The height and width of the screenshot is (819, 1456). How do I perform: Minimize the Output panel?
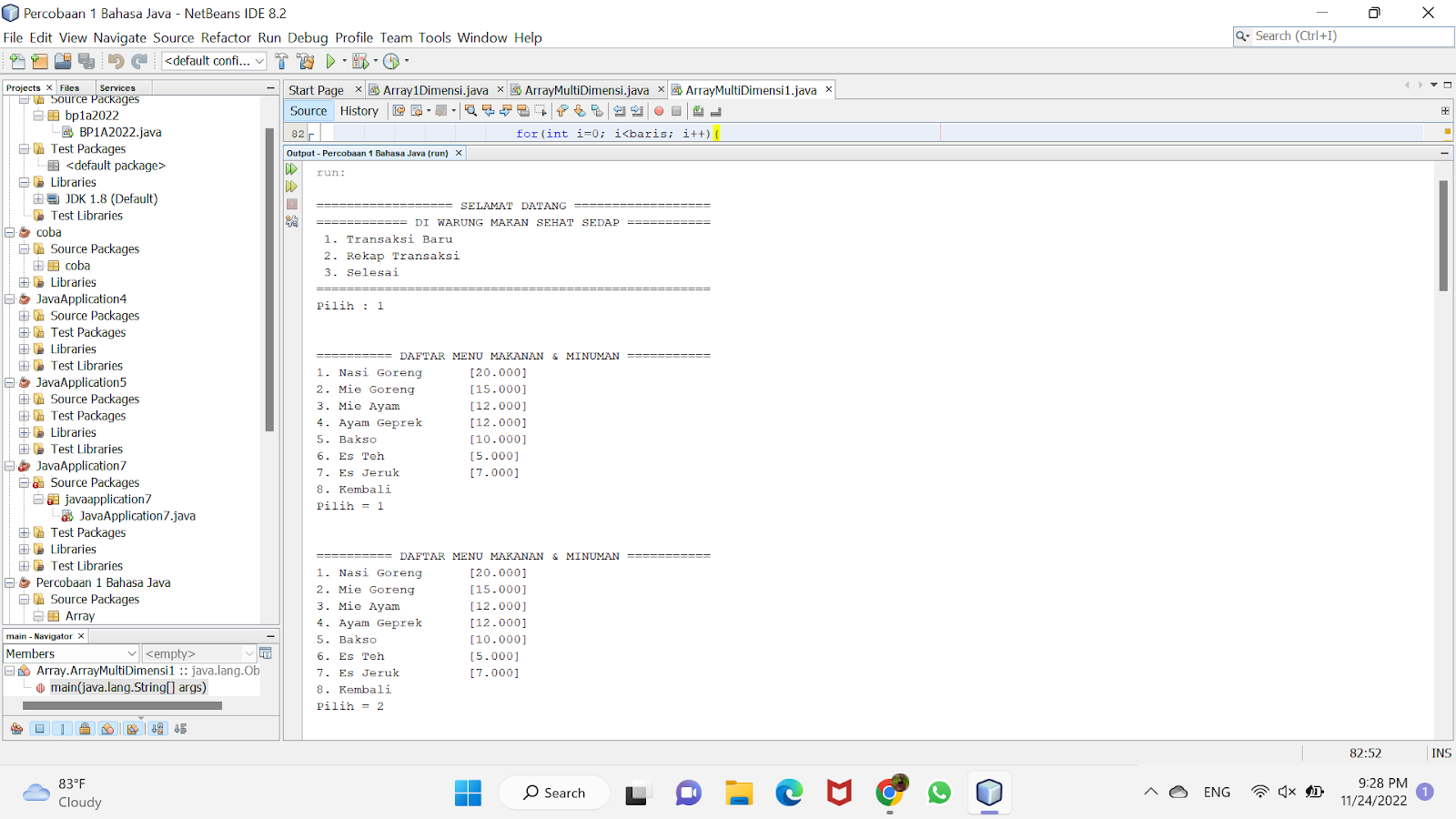1444,153
